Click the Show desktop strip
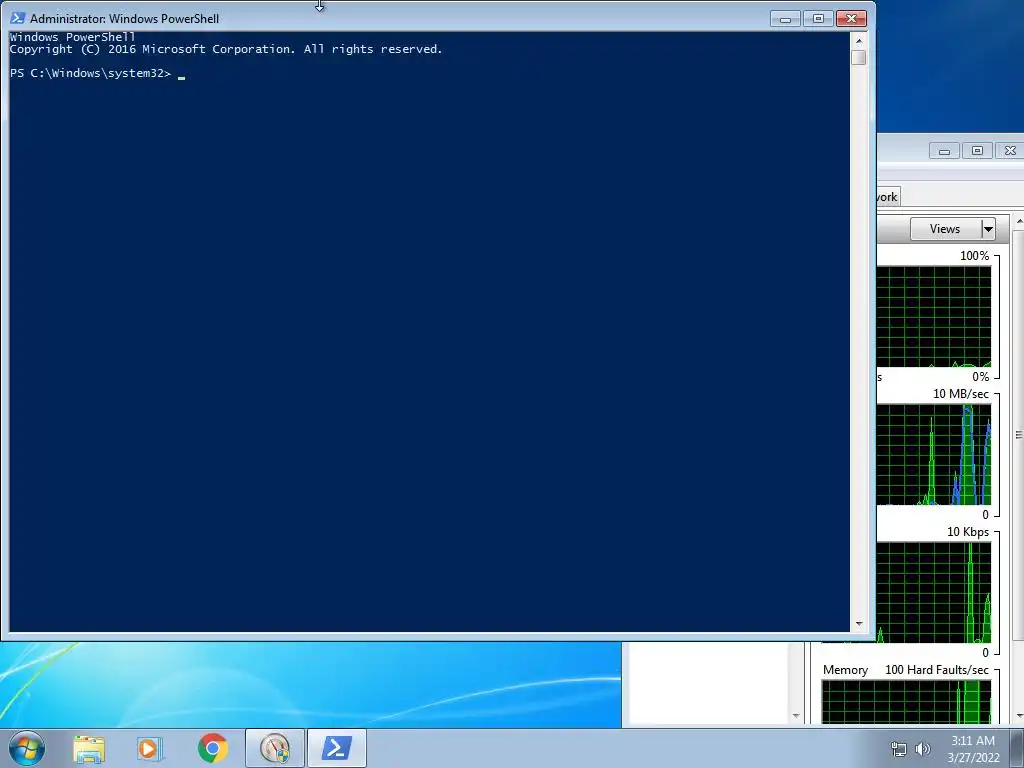Screen dimensions: 1024x768 point(1017,748)
